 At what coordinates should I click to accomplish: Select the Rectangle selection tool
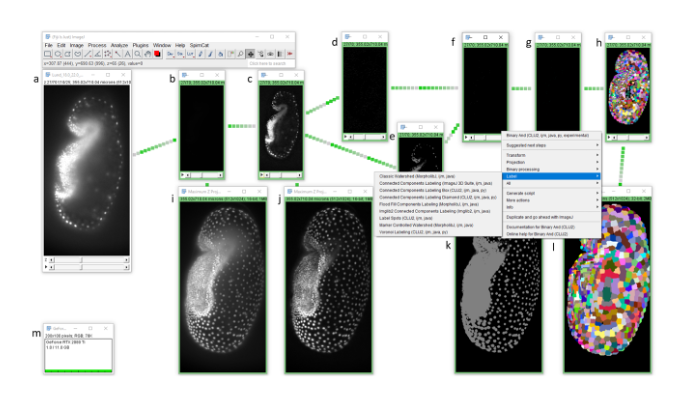click(49, 54)
